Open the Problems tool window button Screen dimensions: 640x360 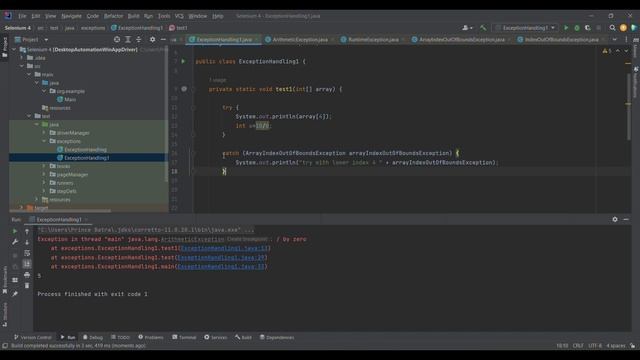(x=151, y=337)
